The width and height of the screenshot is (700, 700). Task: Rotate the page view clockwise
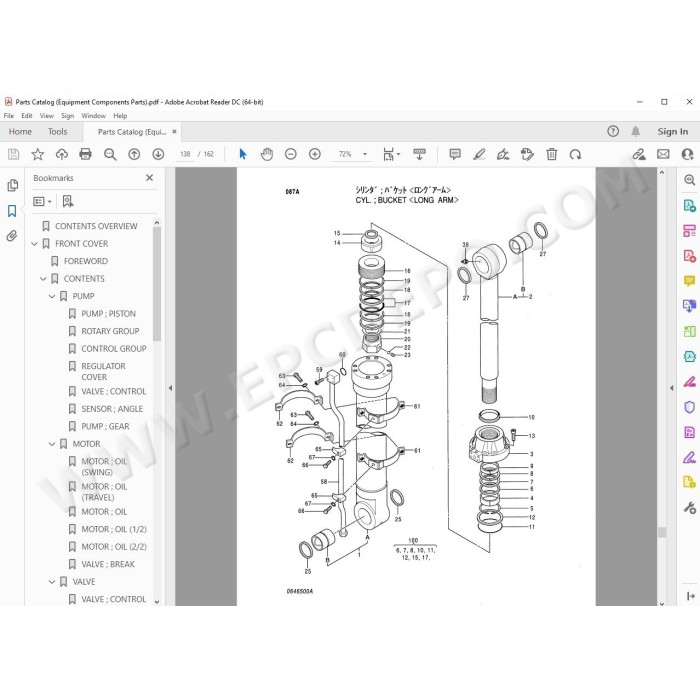click(575, 154)
